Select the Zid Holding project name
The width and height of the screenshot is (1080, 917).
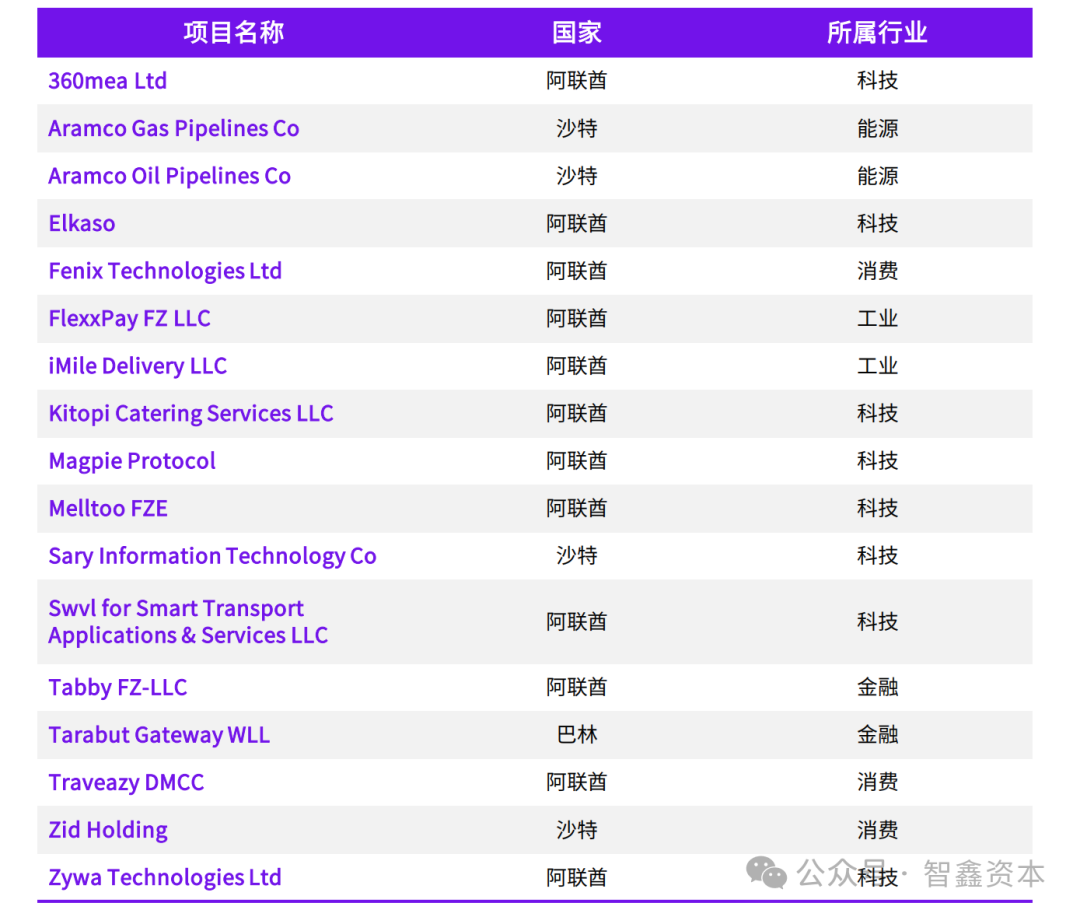[x=108, y=830]
